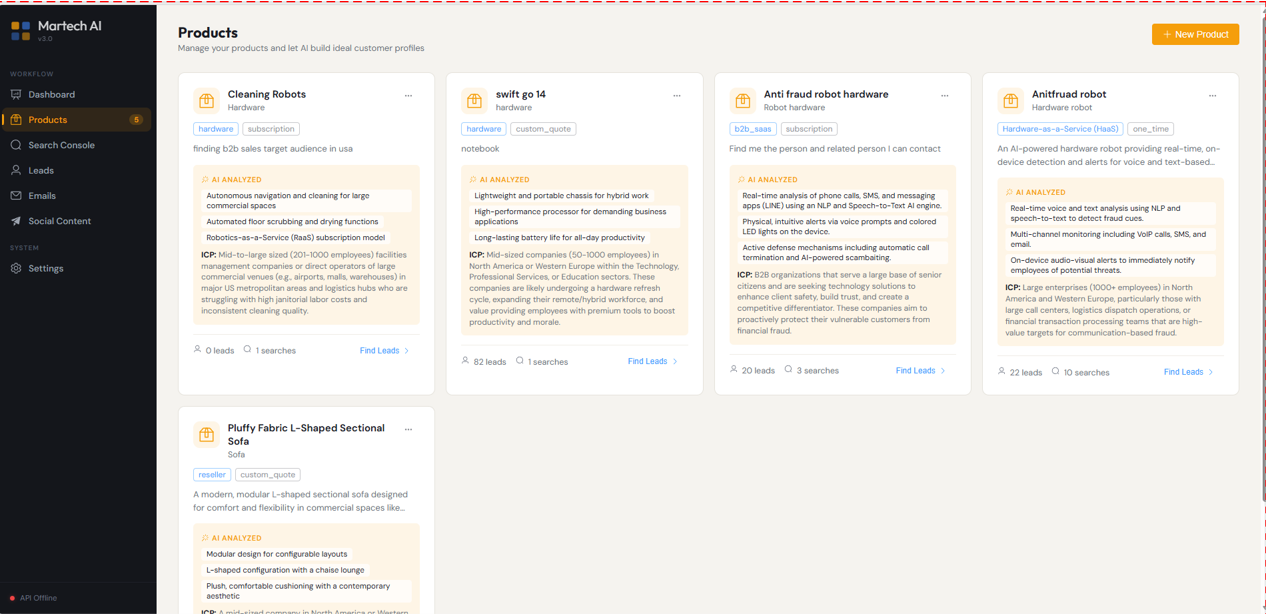The width and height of the screenshot is (1266, 614).
Task: Click the Products page heading
Action: point(208,33)
